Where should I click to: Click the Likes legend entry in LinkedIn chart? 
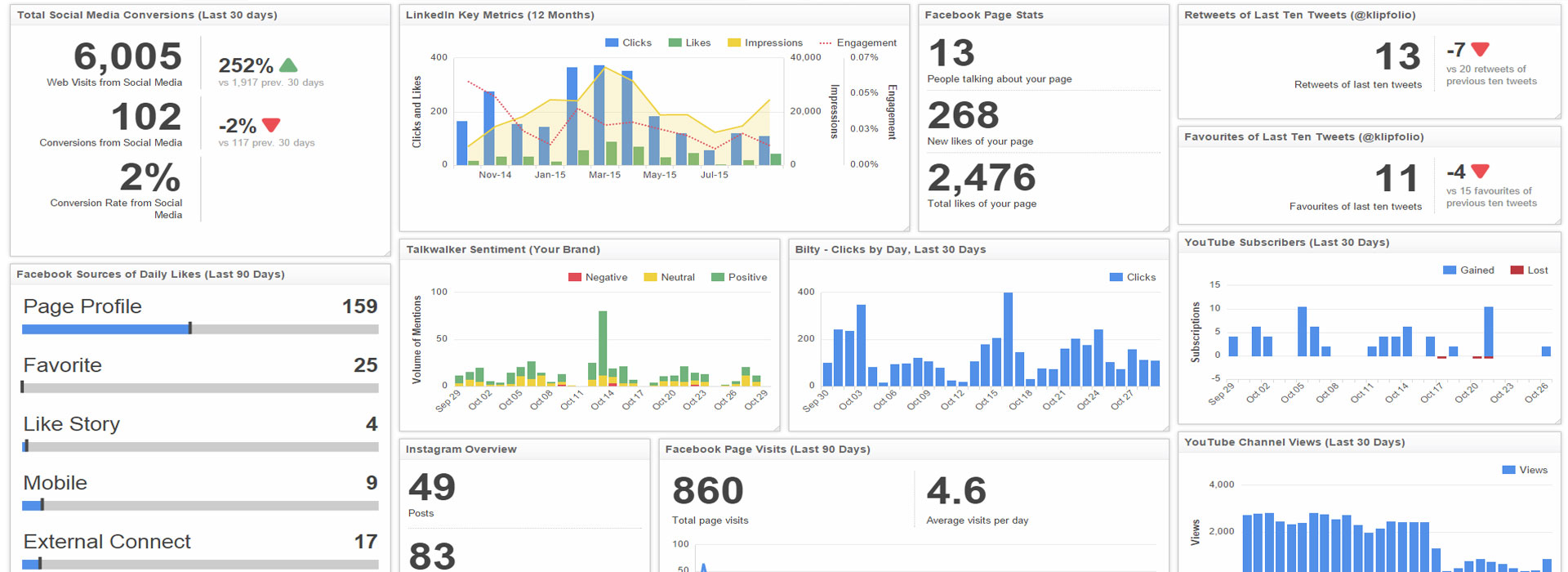point(689,42)
